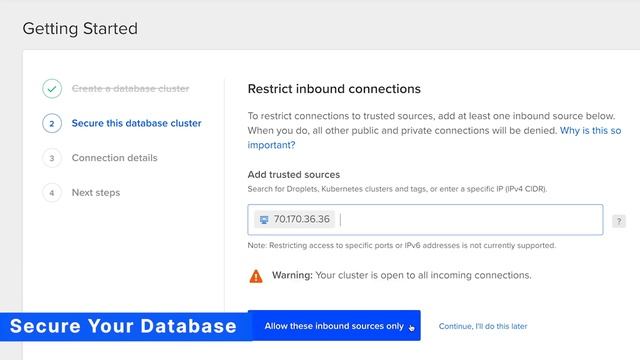Click the computer icon in 70.170.36.36 tag
Viewport: 640px width, 360px height.
[x=264, y=220]
